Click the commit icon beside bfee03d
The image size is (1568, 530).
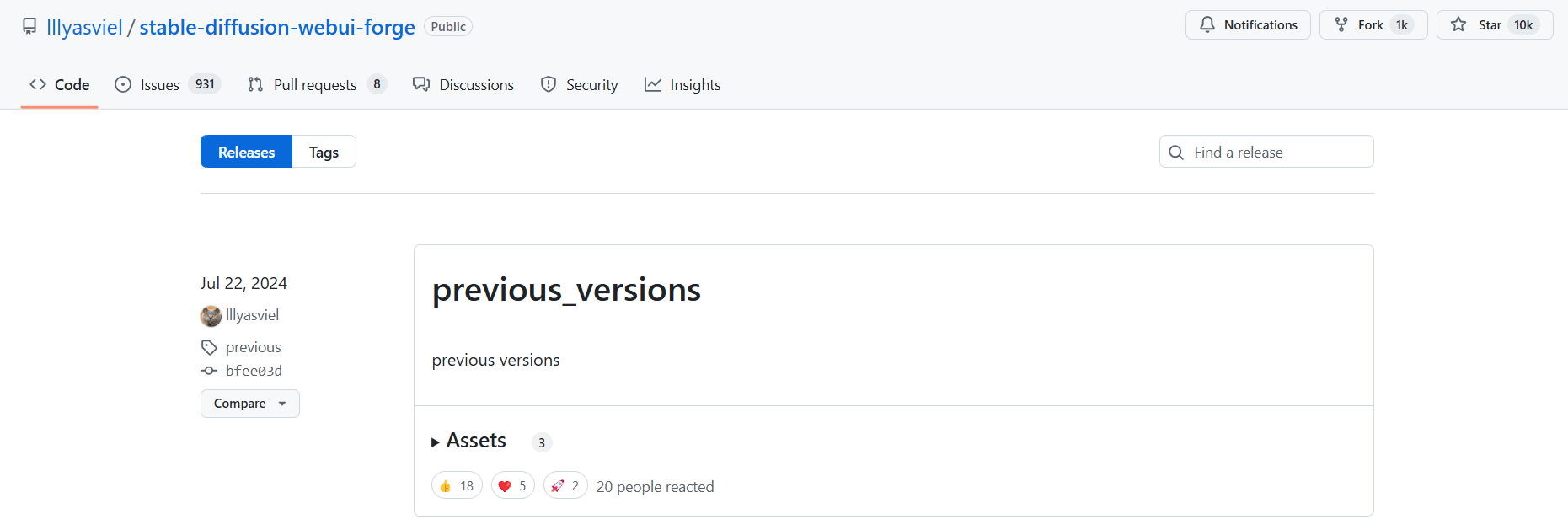click(209, 371)
